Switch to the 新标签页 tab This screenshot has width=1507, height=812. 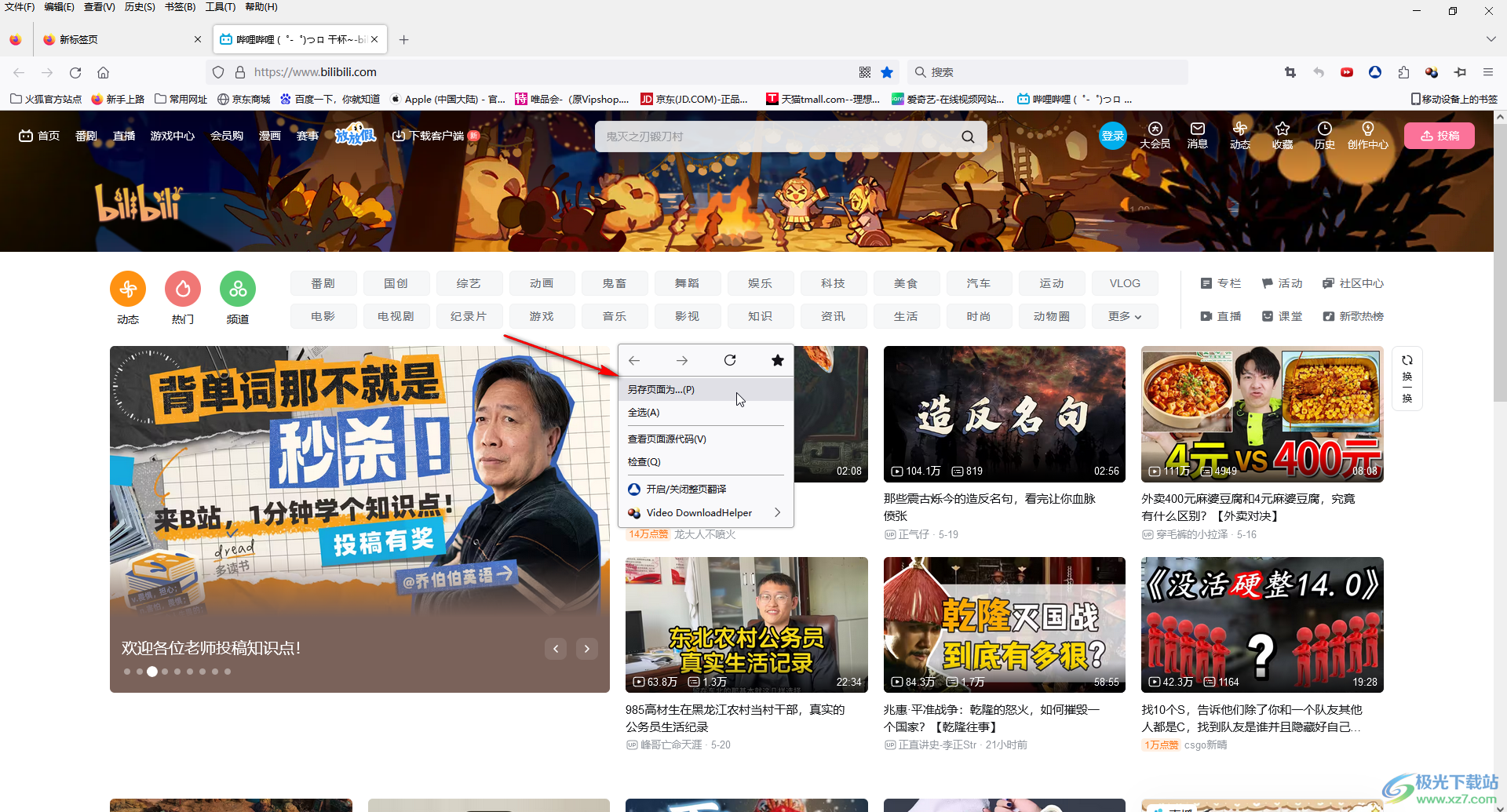pyautogui.click(x=122, y=39)
